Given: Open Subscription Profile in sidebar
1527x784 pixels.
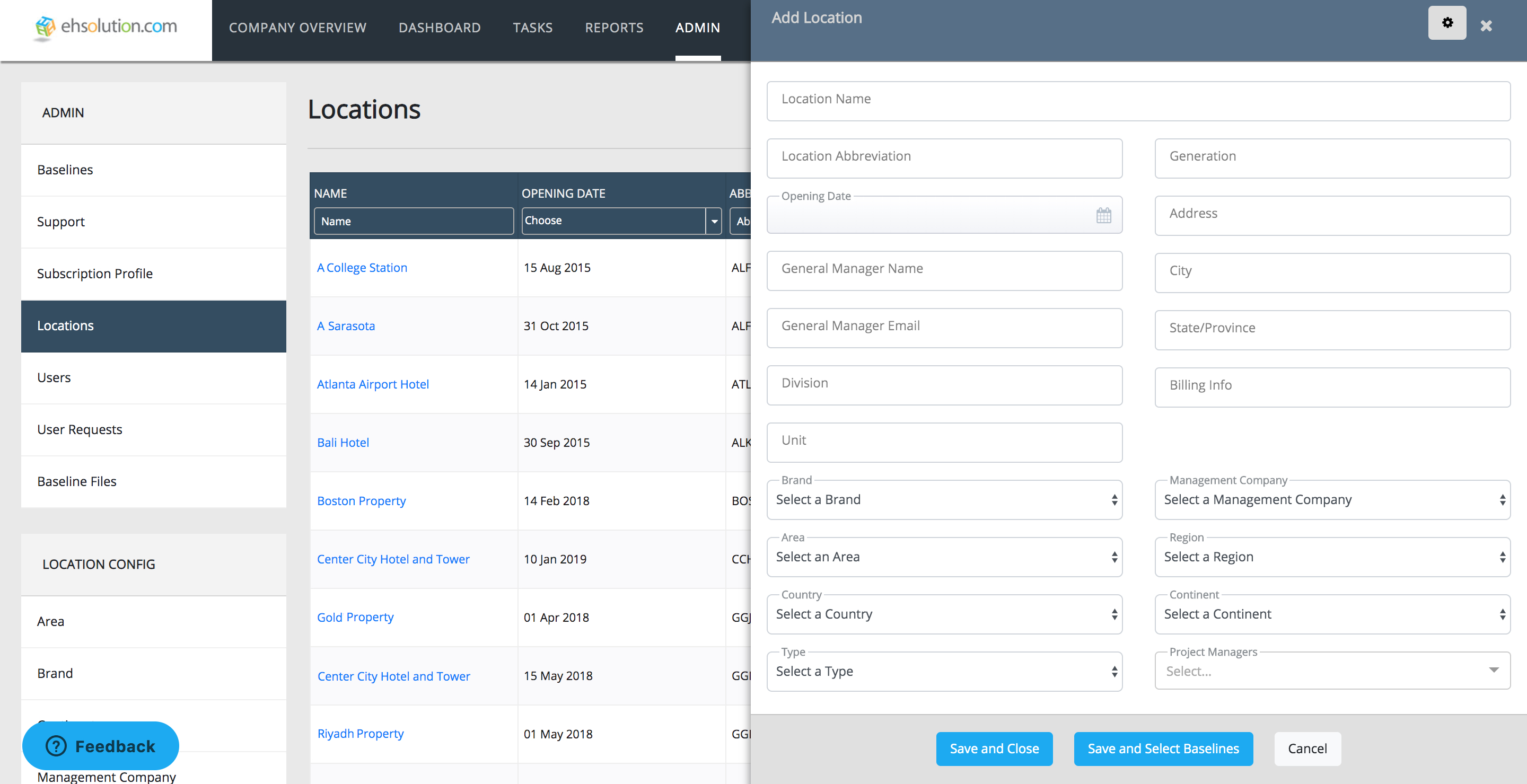Looking at the screenshot, I should (154, 274).
